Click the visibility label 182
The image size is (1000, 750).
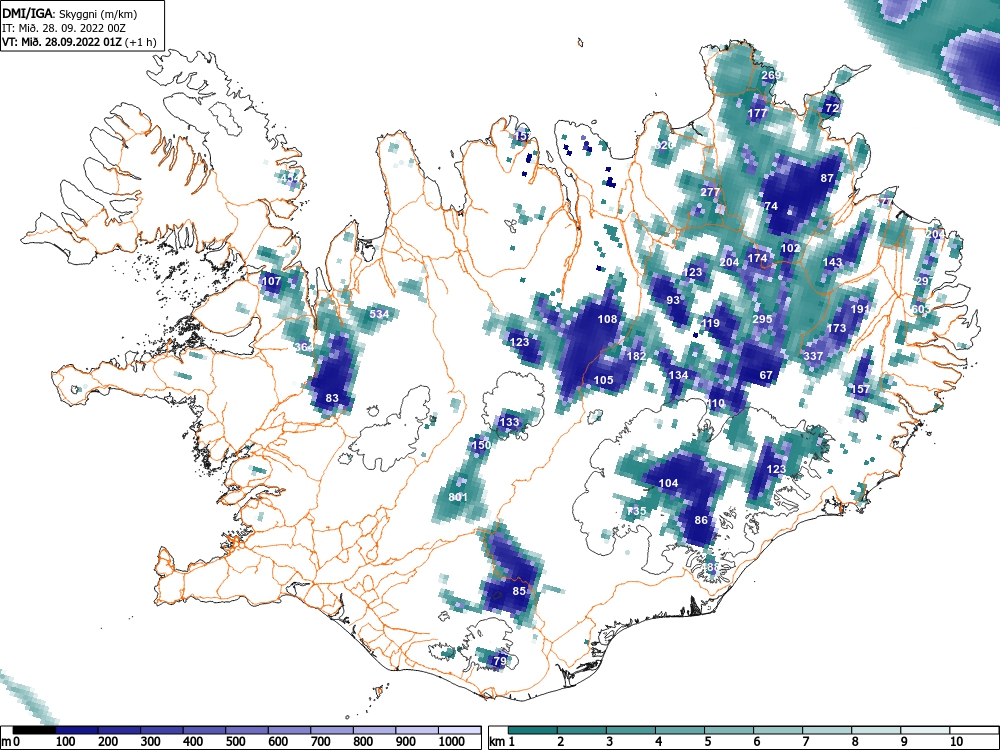pyautogui.click(x=636, y=357)
